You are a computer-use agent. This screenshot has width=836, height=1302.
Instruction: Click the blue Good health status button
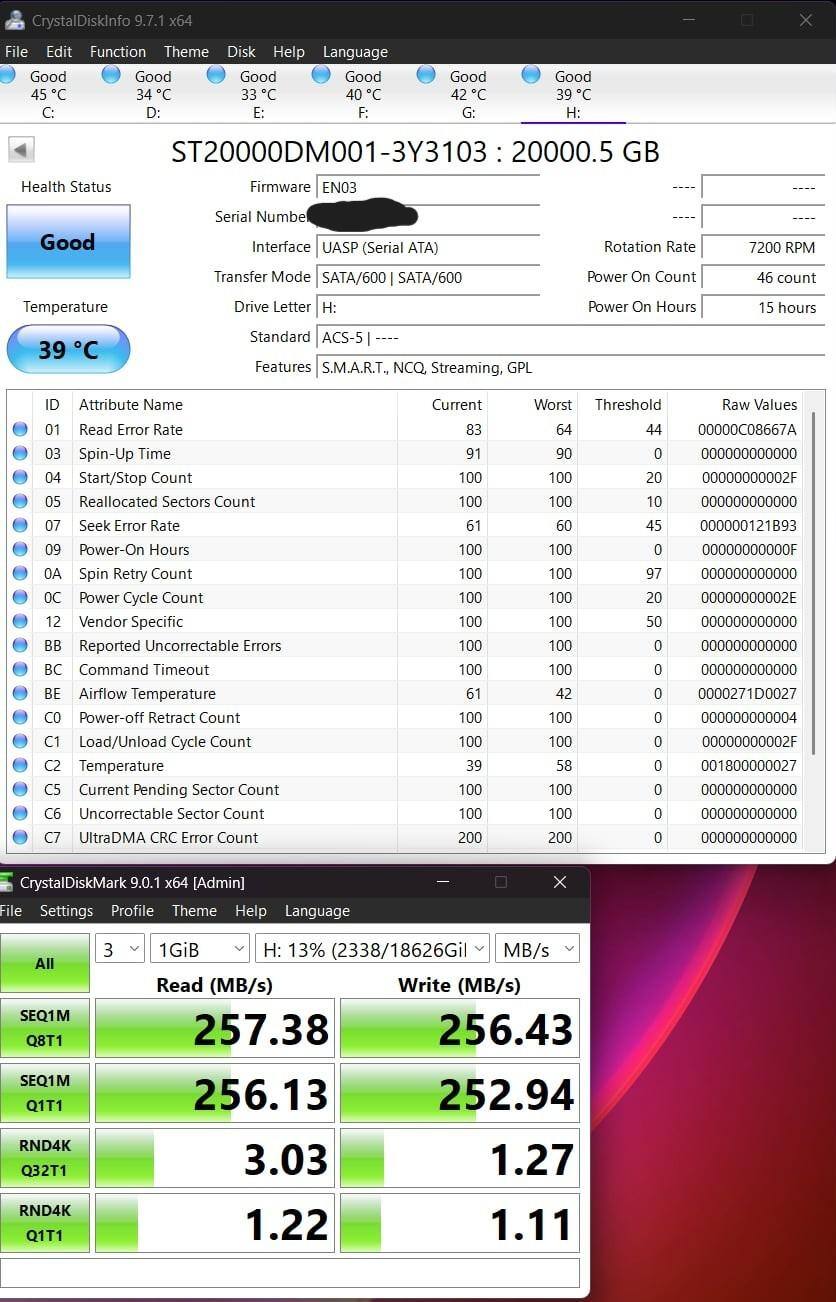(x=68, y=242)
